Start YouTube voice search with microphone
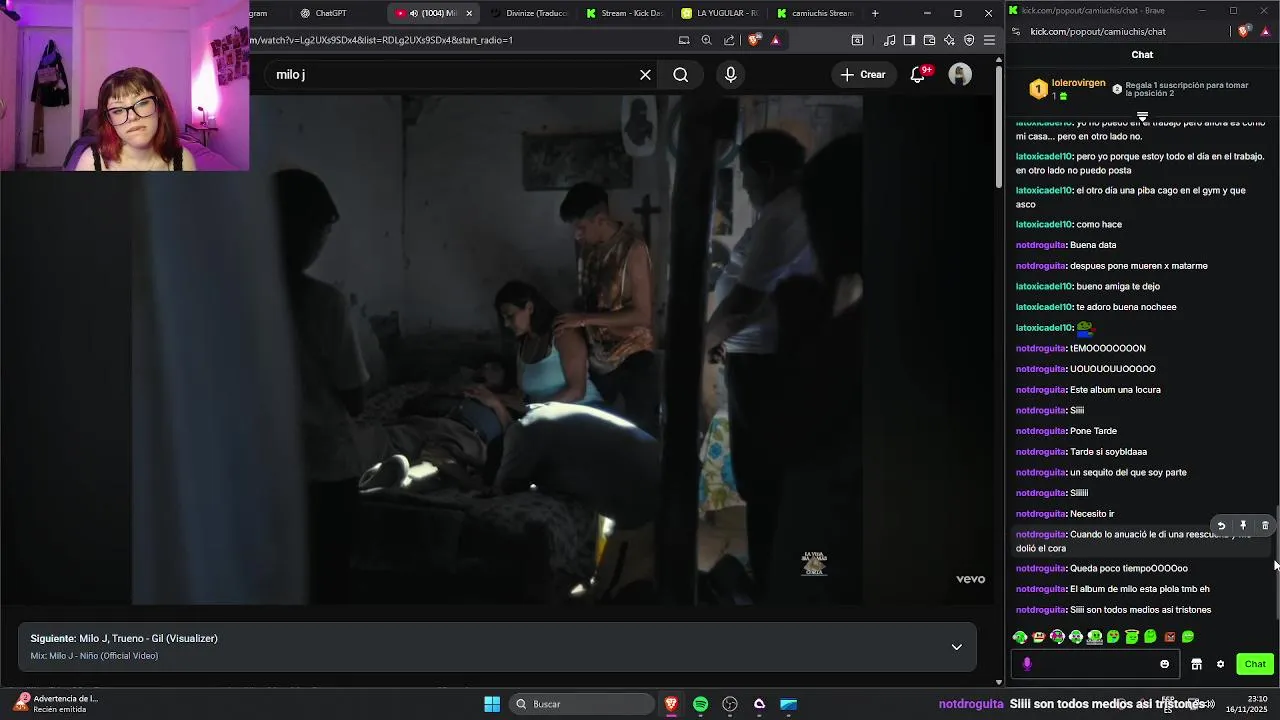This screenshot has height=720, width=1280. tap(731, 75)
